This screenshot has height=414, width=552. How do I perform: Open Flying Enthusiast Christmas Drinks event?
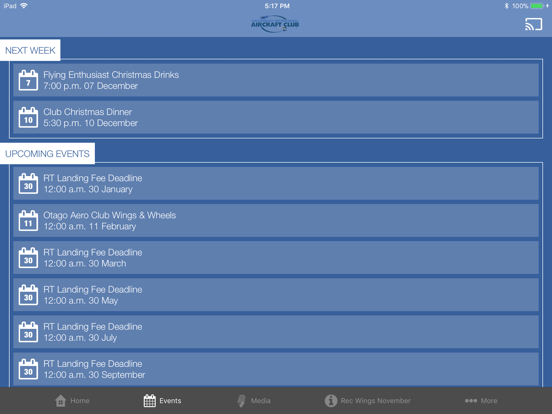tap(276, 80)
